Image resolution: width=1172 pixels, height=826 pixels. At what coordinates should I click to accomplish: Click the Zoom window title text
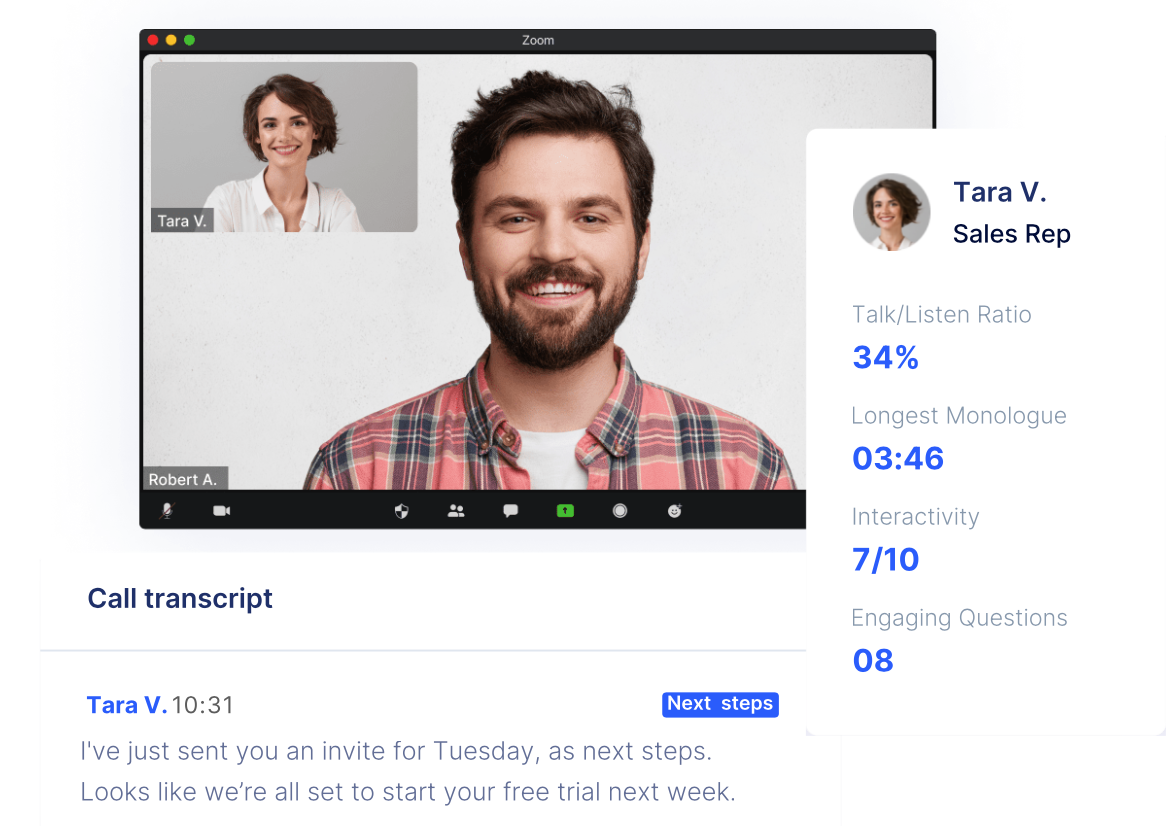[538, 40]
